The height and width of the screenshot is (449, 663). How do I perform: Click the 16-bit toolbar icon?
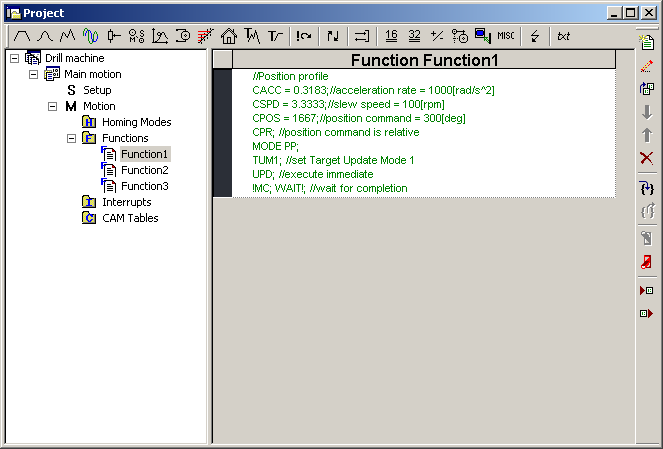391,36
